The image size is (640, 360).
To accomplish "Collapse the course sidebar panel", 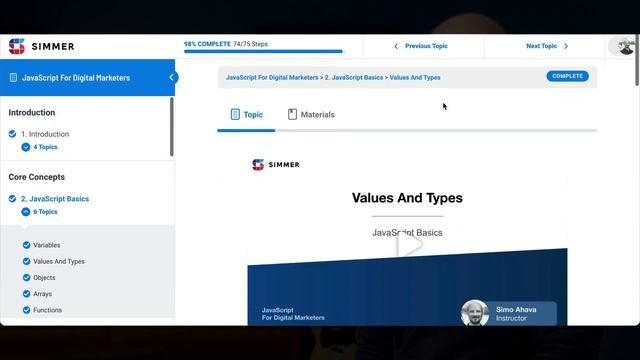I will [172, 77].
